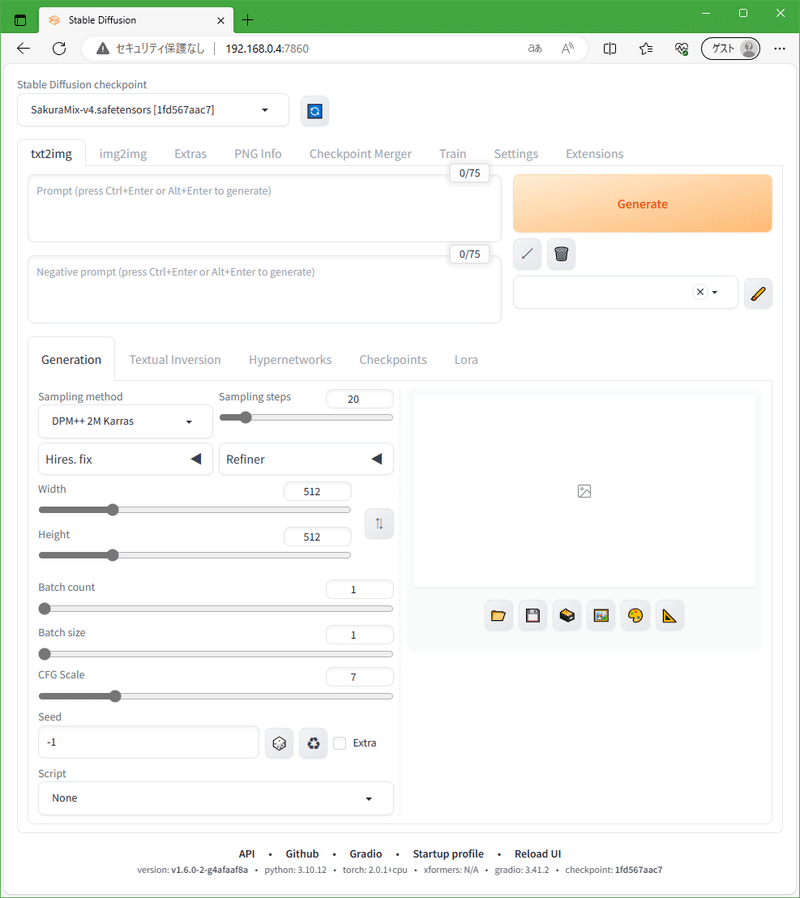The width and height of the screenshot is (800, 898).
Task: Expand the Hires. fix section
Action: pyautogui.click(x=125, y=459)
